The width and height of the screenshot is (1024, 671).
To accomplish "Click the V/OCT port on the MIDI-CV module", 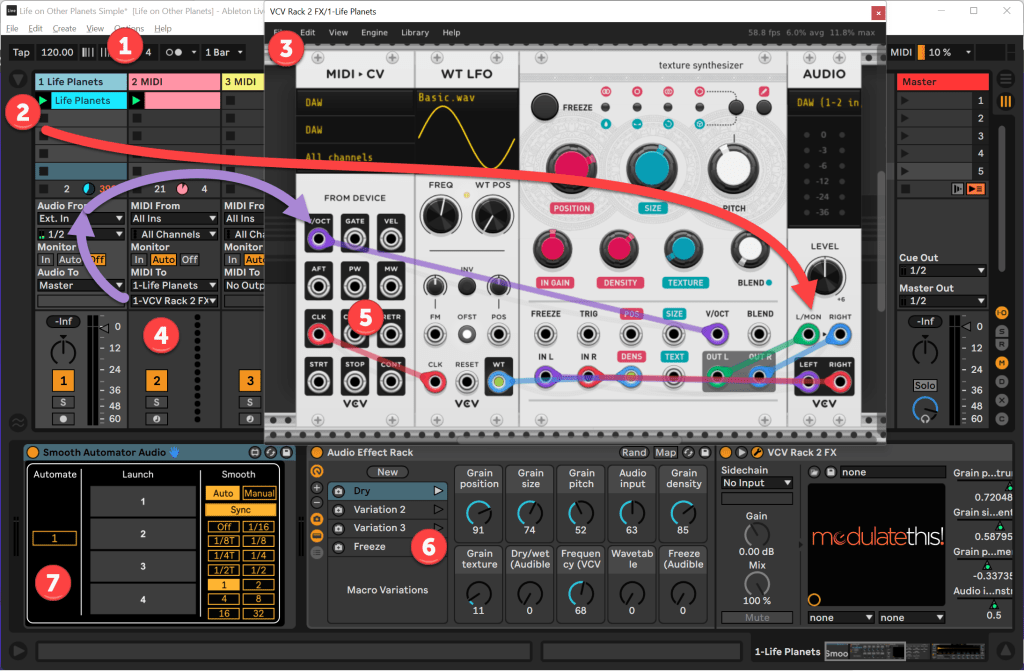I will [317, 238].
